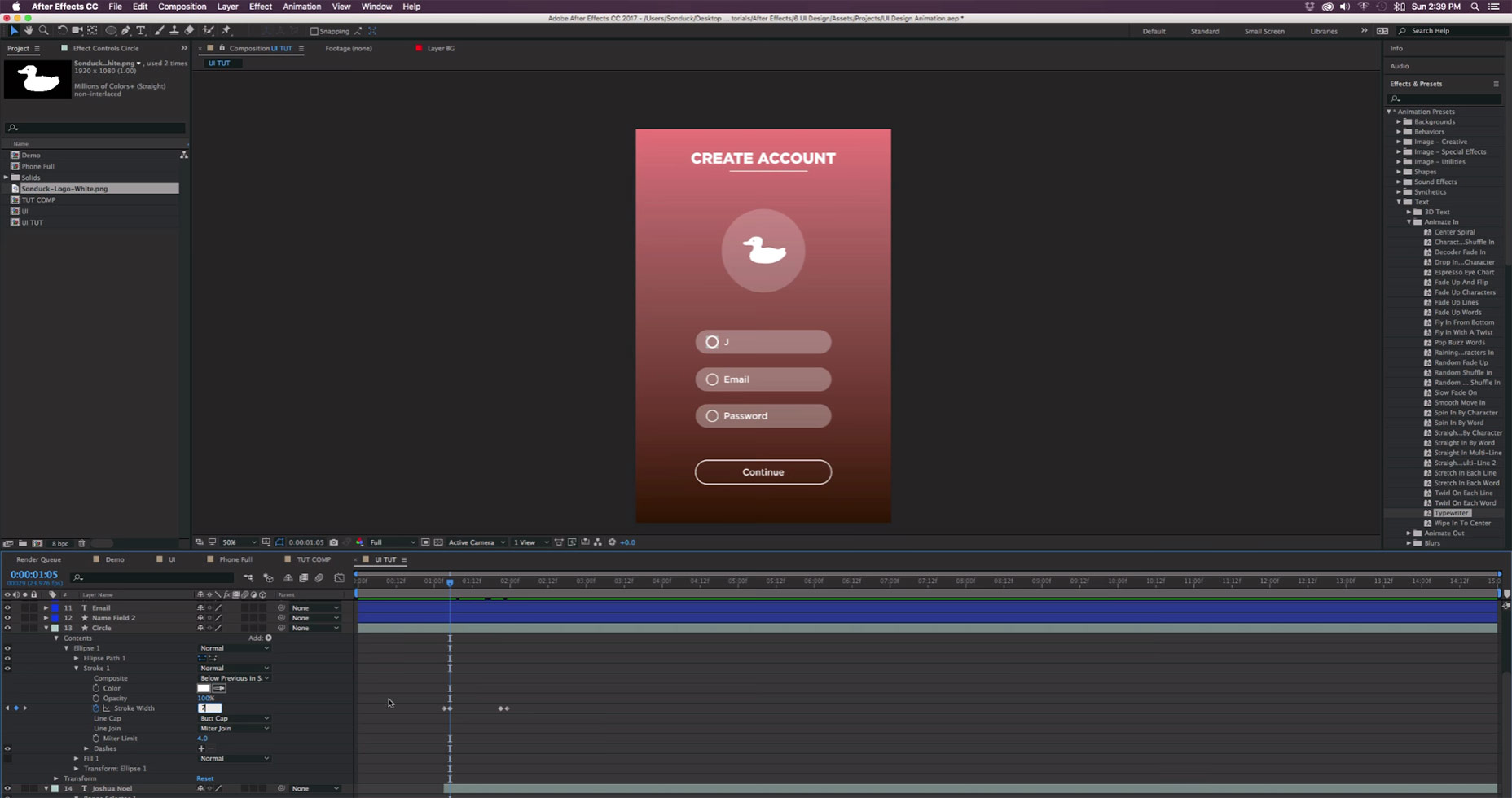Switch to the Render Queue tab
This screenshot has width=1512, height=798.
(x=38, y=559)
